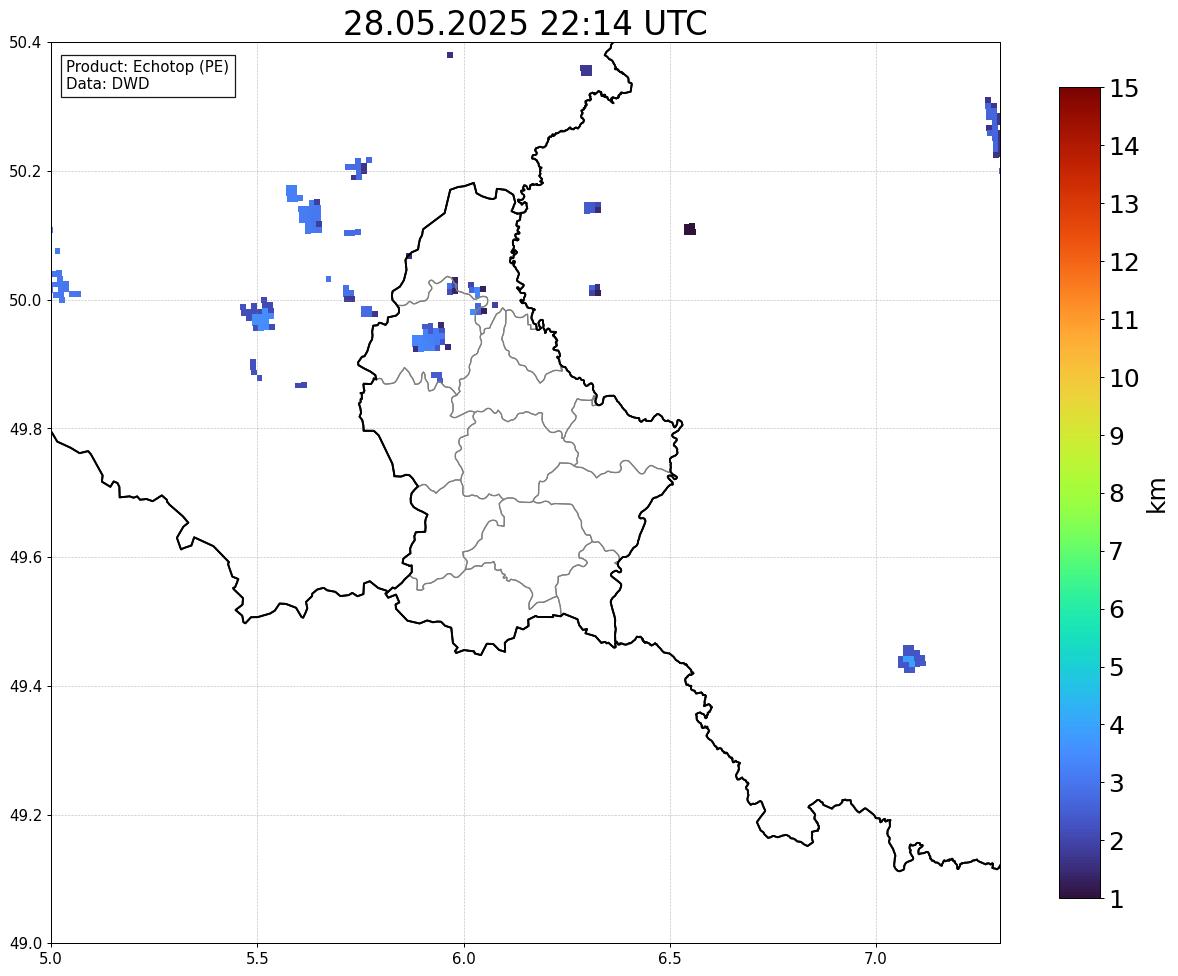Click the 'Product: Echotop (PE)' legend line
Screen dimensions: 1178x976
147,67
